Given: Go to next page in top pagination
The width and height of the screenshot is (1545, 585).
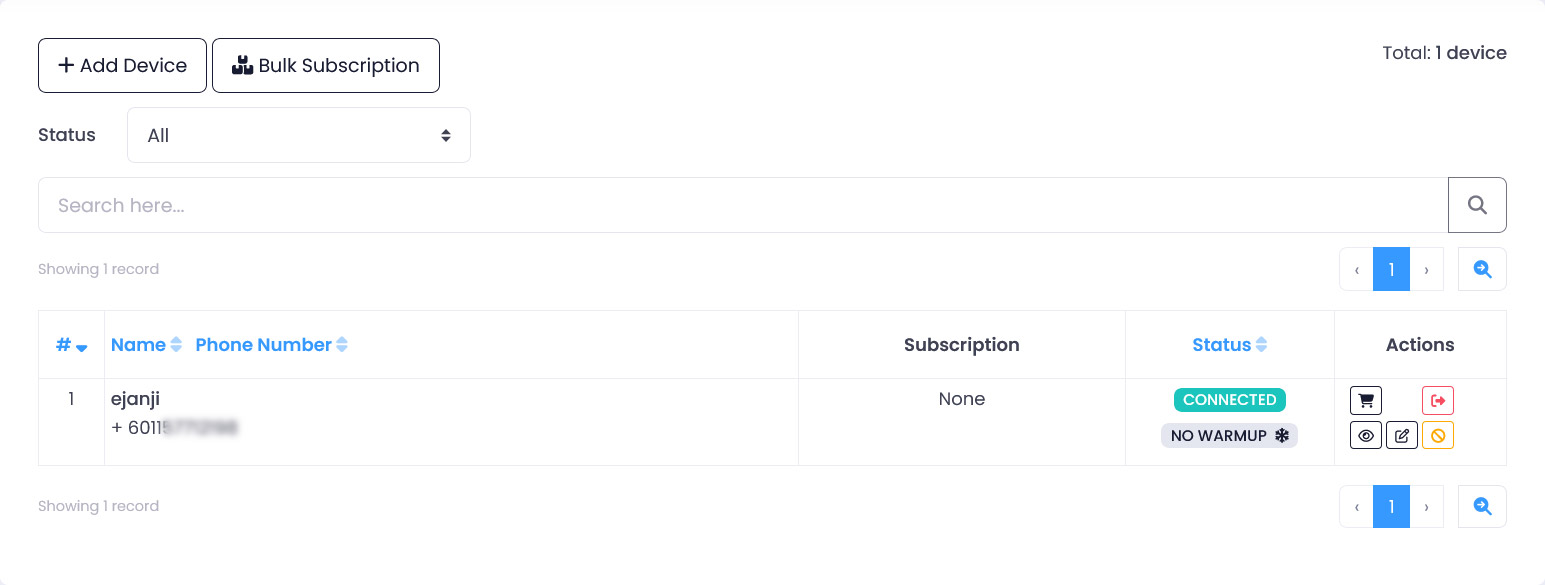Looking at the screenshot, I should [x=1426, y=270].
